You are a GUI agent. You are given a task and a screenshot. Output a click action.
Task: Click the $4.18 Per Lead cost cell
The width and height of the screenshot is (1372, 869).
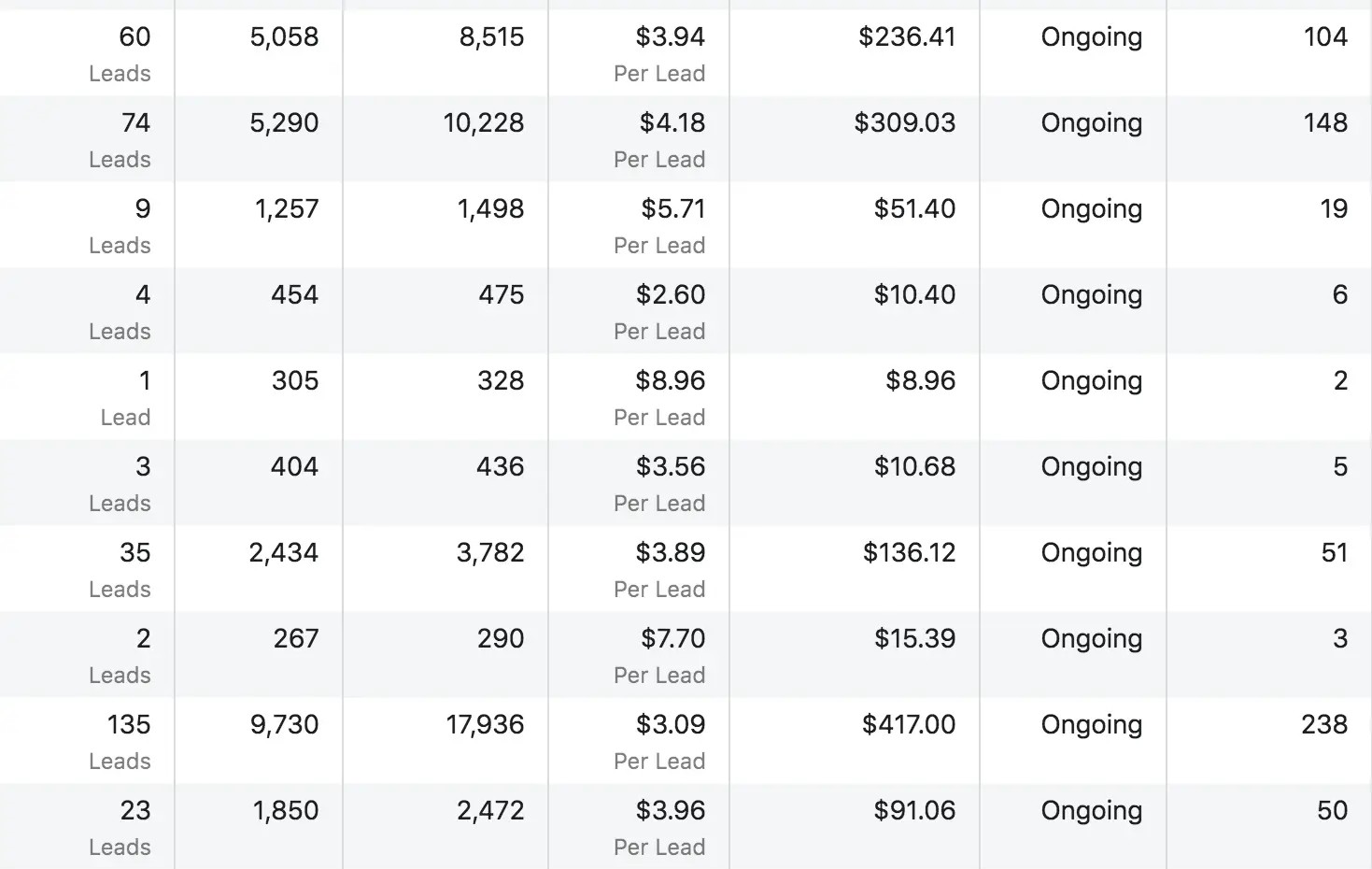pyautogui.click(x=639, y=139)
